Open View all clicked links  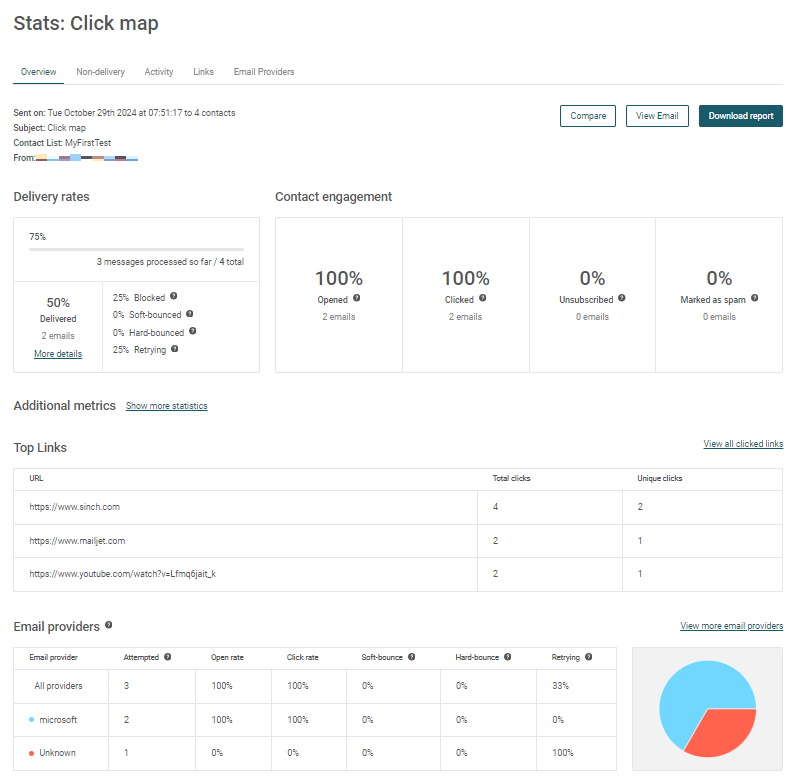[x=743, y=444]
